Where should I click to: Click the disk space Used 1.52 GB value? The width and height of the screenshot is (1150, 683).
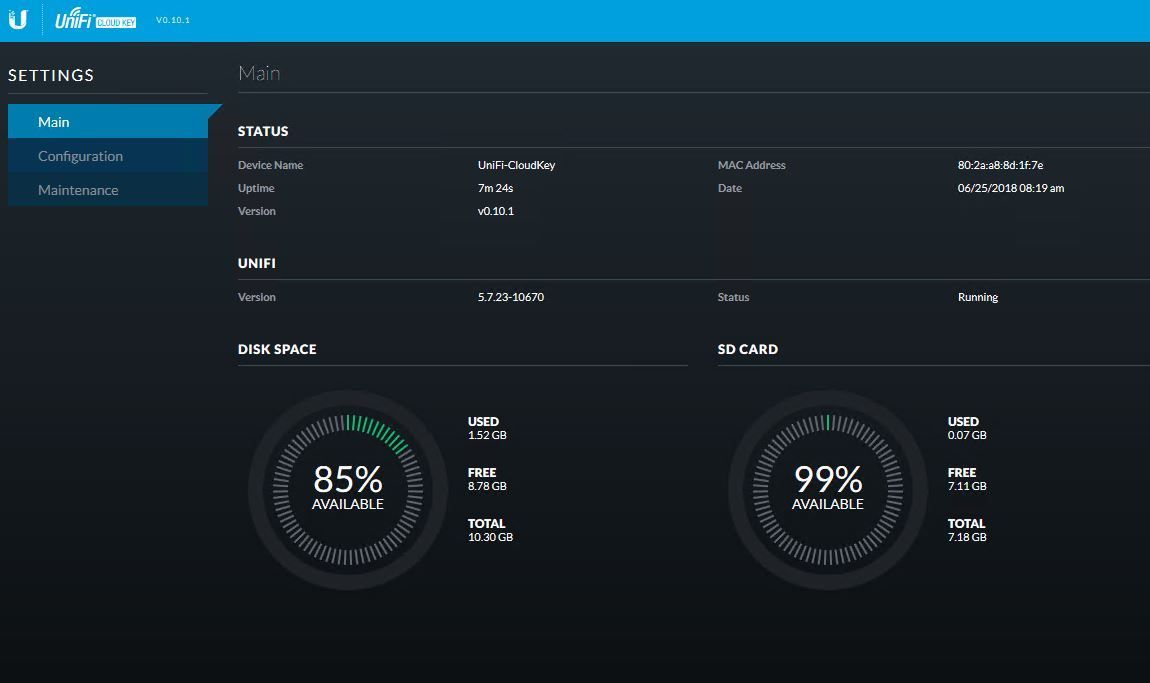(x=487, y=435)
